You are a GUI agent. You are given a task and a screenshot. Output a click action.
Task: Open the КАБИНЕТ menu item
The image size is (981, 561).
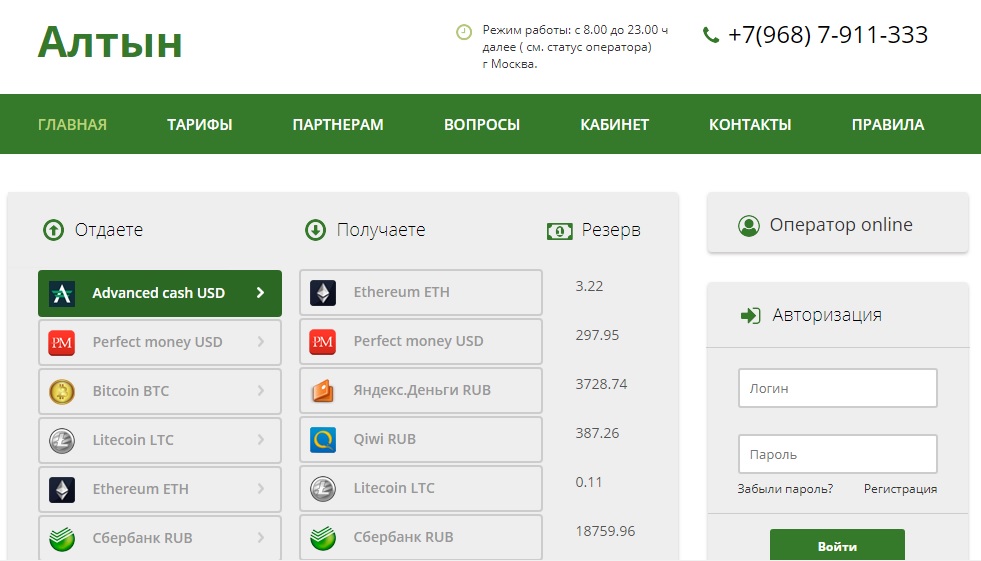[614, 124]
